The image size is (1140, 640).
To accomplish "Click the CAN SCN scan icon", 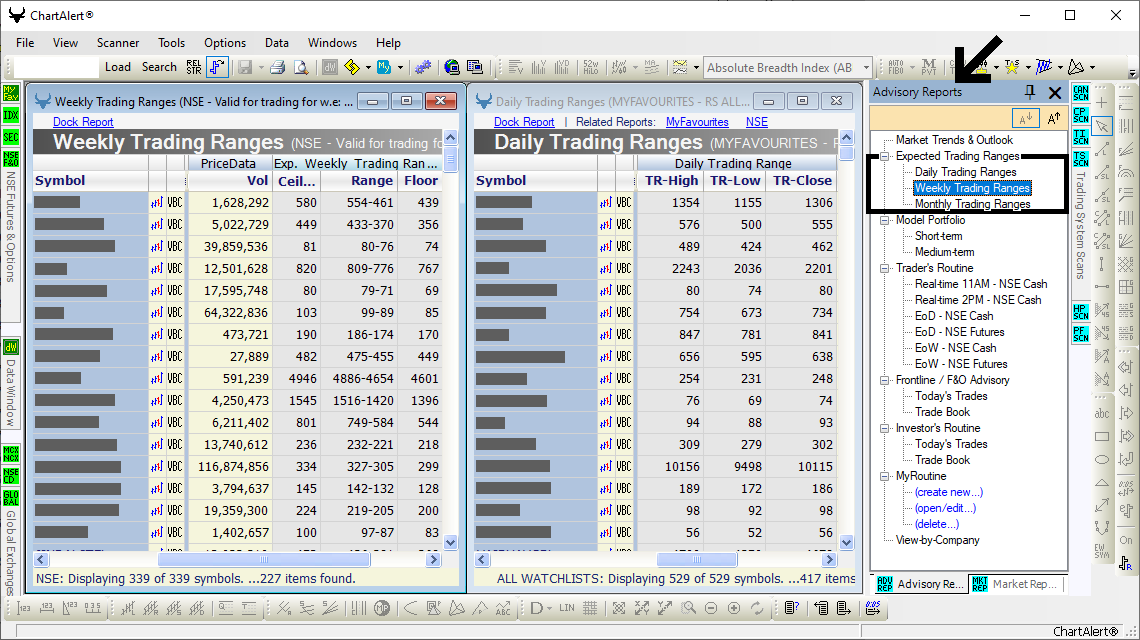I will point(1081,93).
